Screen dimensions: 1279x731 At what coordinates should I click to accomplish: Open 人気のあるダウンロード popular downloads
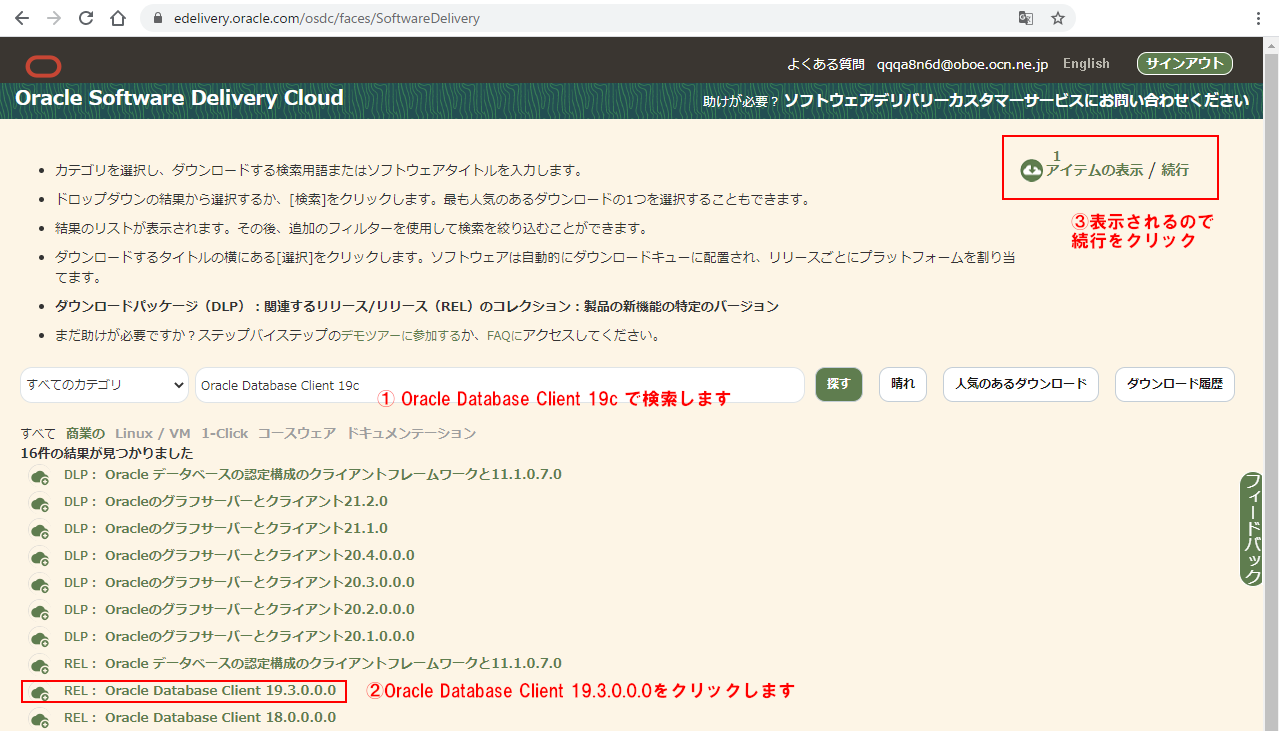click(1020, 384)
